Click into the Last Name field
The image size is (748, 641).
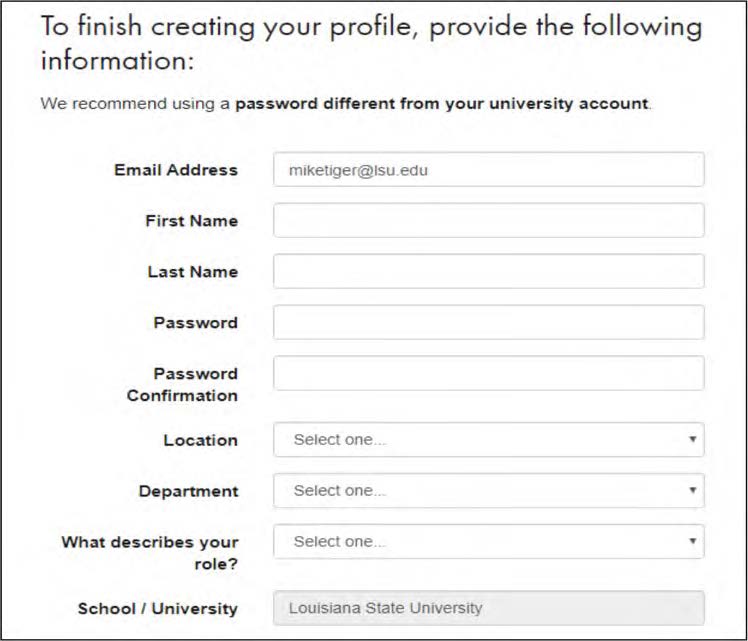[x=488, y=271]
